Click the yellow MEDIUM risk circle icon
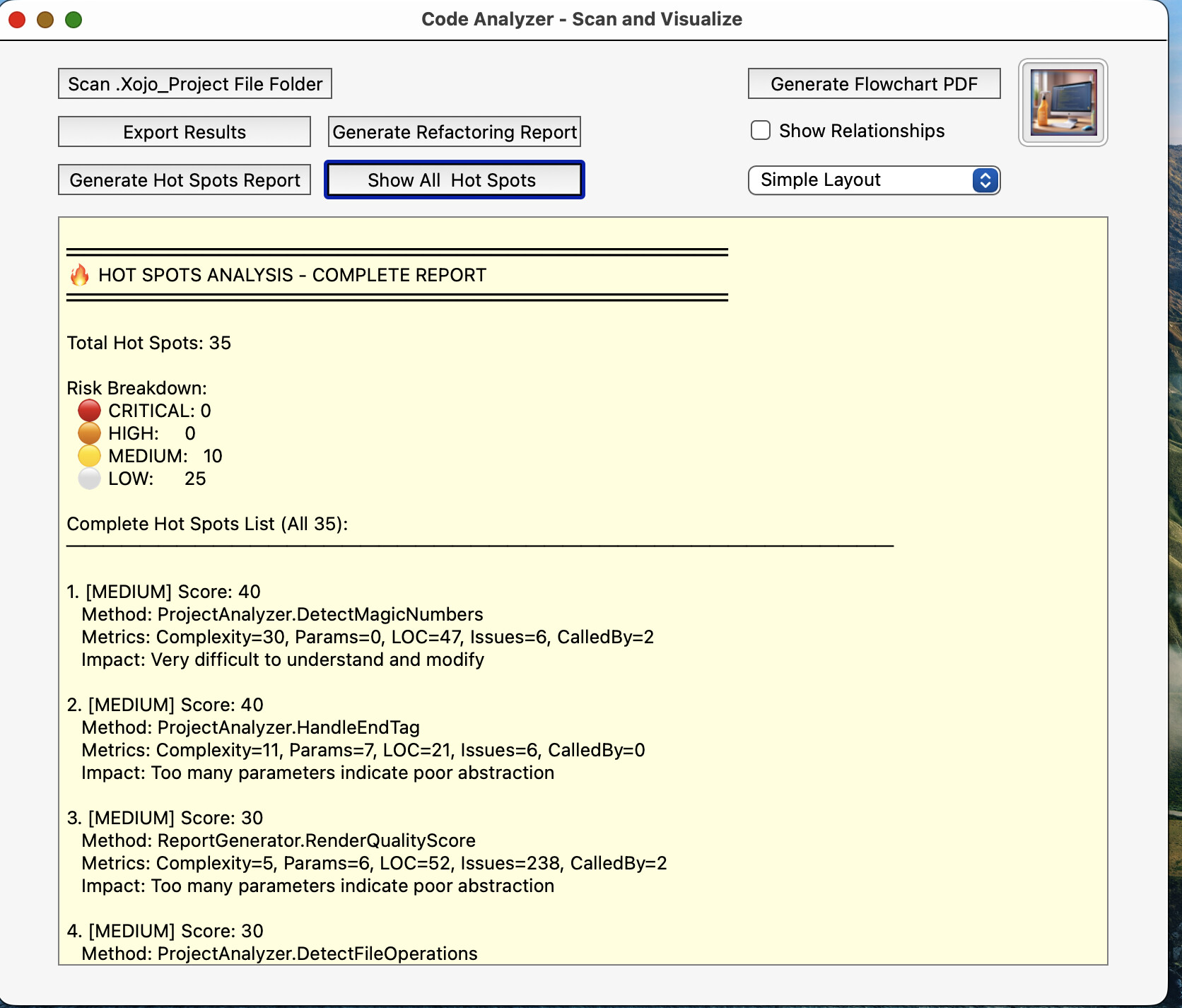Viewport: 1182px width, 1008px height. (x=89, y=456)
